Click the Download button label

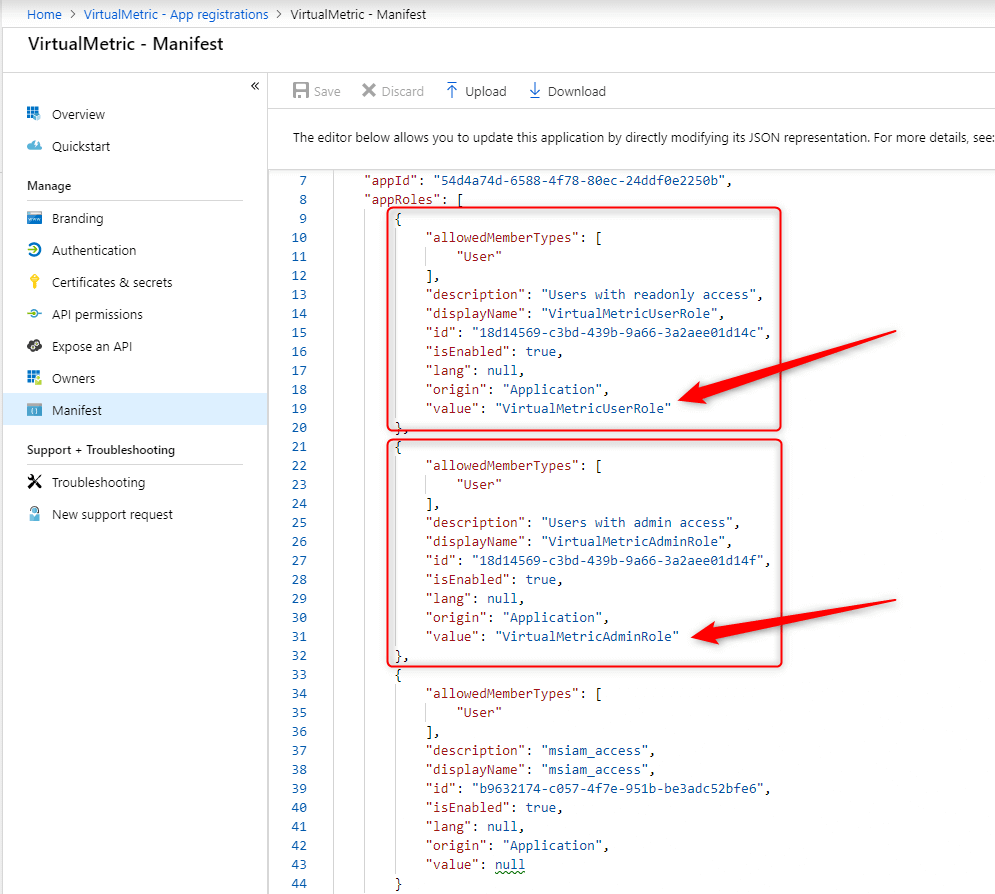coord(576,91)
